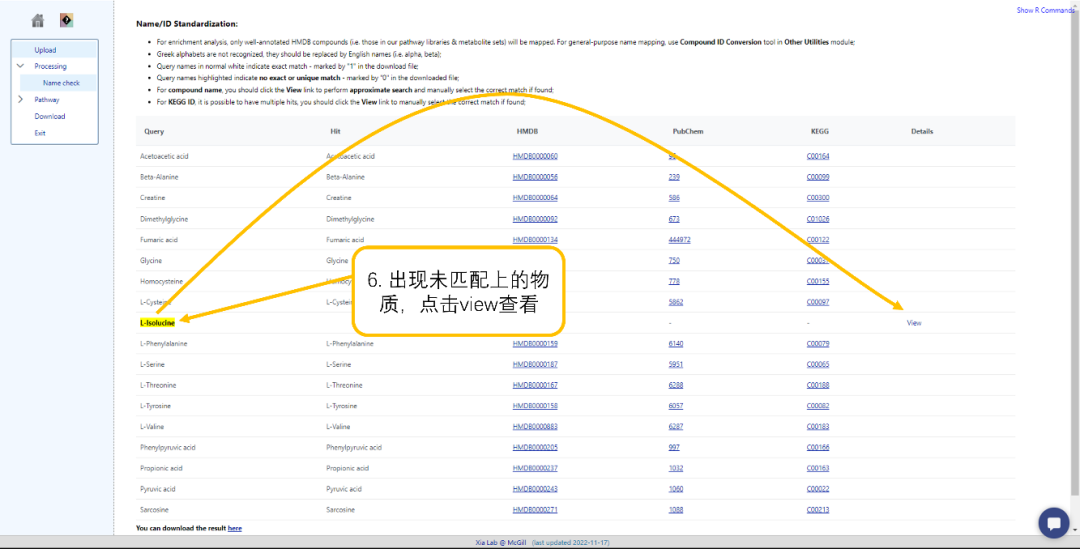Viewport: 1080px width, 549px height.
Task: Click the Query column header
Action: pos(154,131)
